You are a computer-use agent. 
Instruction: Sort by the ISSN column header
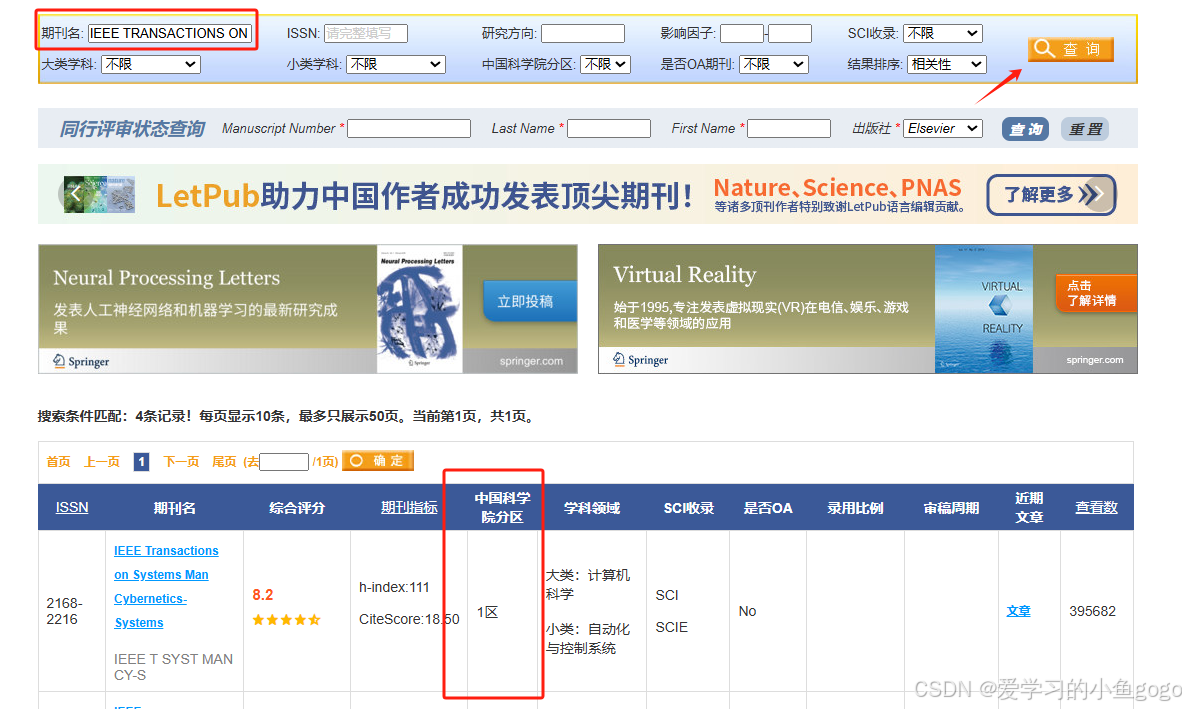point(72,508)
